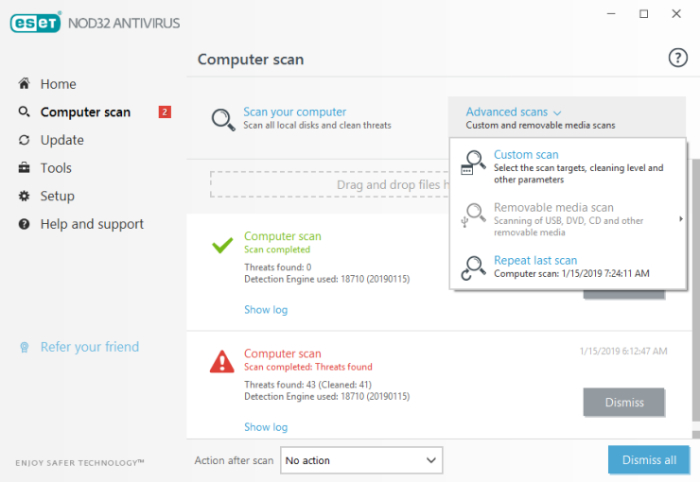The height and width of the screenshot is (482, 700).
Task: Dismiss the threats found scan entry
Action: (624, 402)
